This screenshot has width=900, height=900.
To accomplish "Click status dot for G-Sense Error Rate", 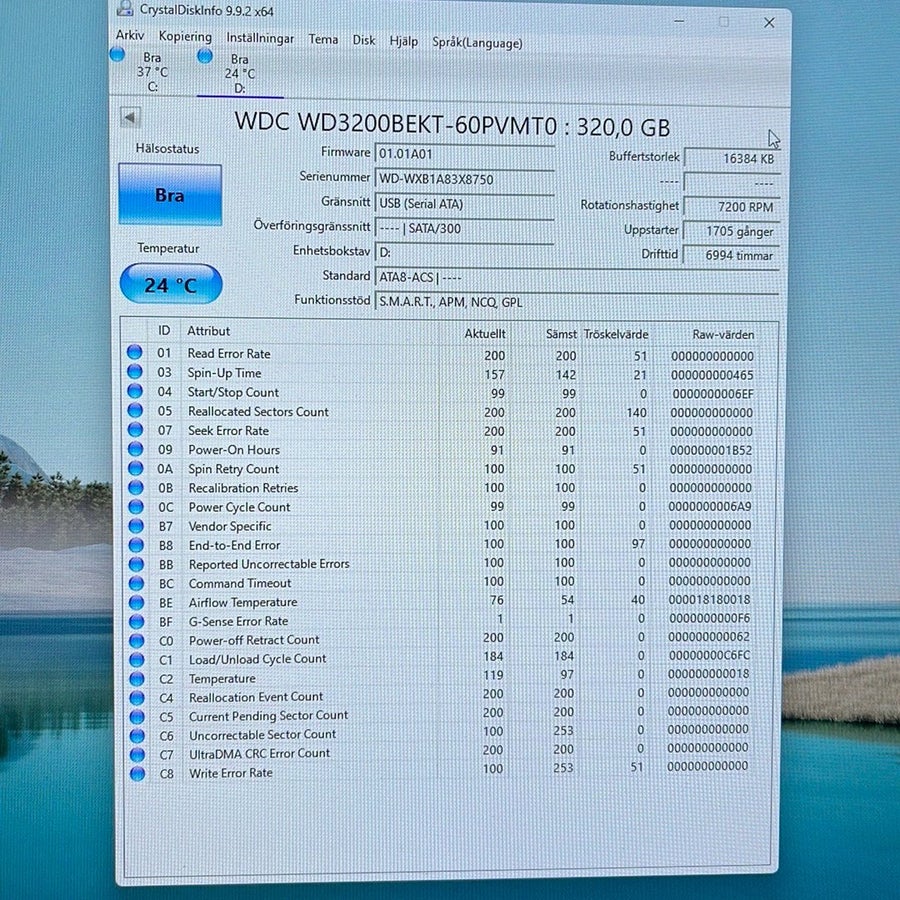I will (x=137, y=621).
